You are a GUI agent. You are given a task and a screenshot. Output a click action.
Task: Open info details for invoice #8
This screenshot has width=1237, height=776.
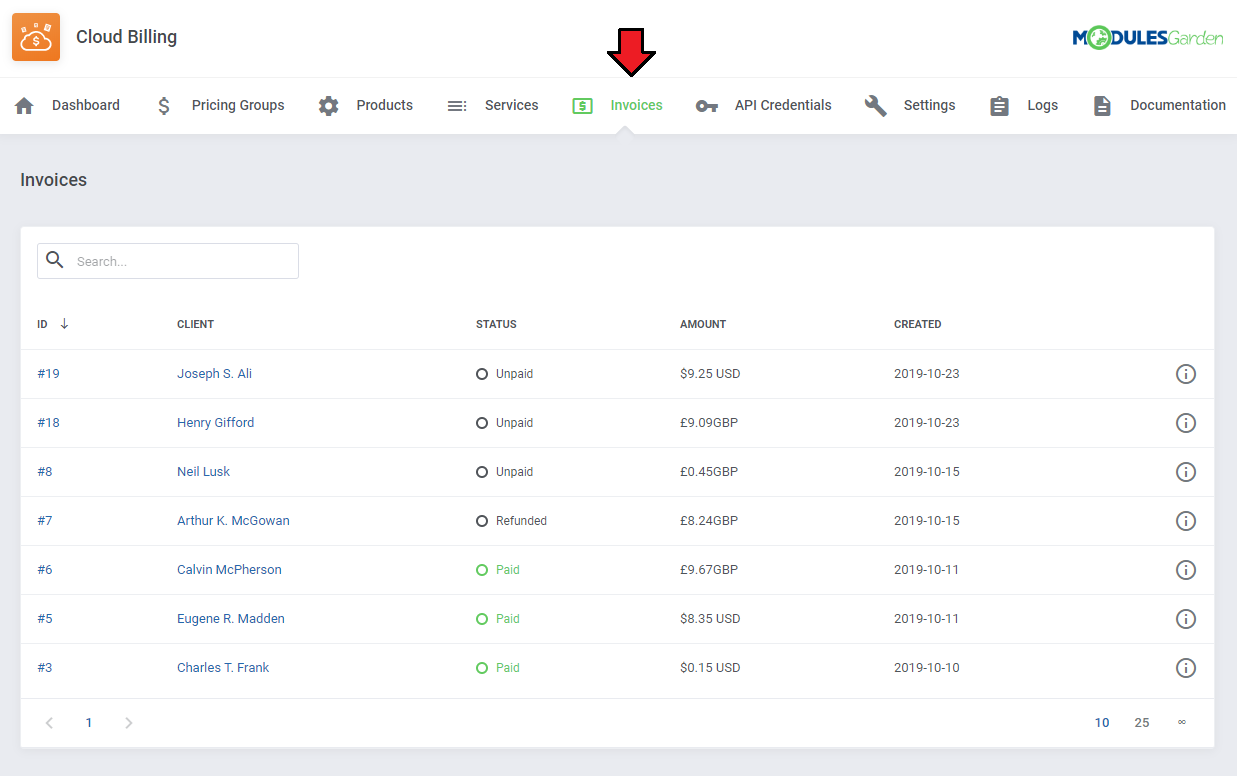coord(1186,472)
